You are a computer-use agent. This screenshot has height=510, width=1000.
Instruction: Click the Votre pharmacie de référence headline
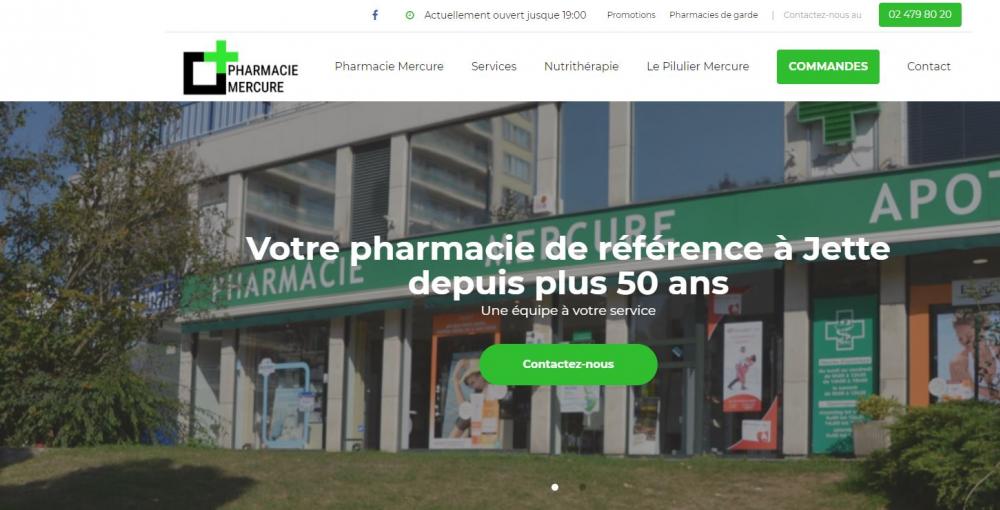568,266
